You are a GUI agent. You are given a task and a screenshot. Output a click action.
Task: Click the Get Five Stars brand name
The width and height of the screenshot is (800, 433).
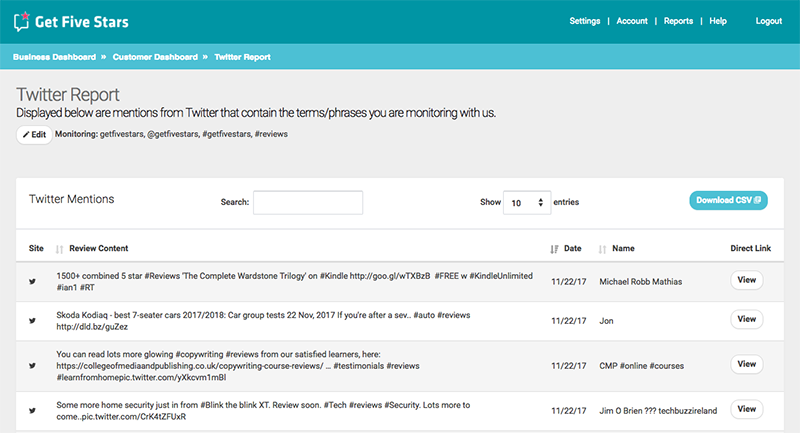[82, 22]
